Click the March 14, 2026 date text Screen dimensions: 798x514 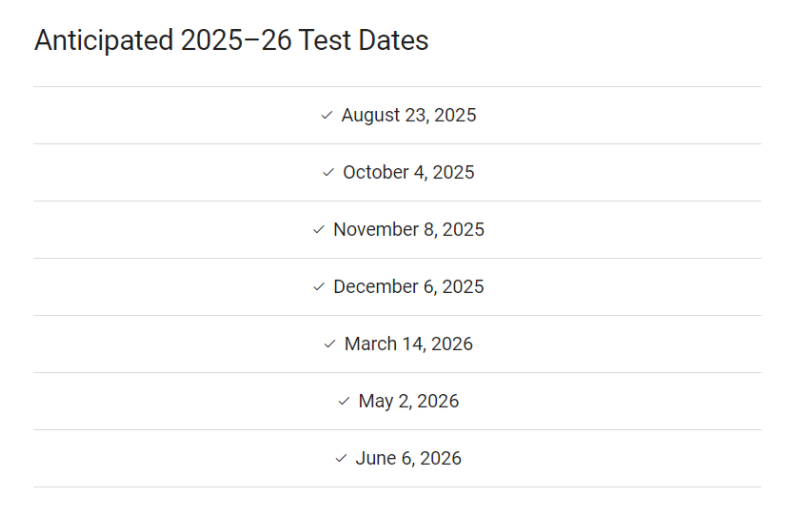pos(408,344)
